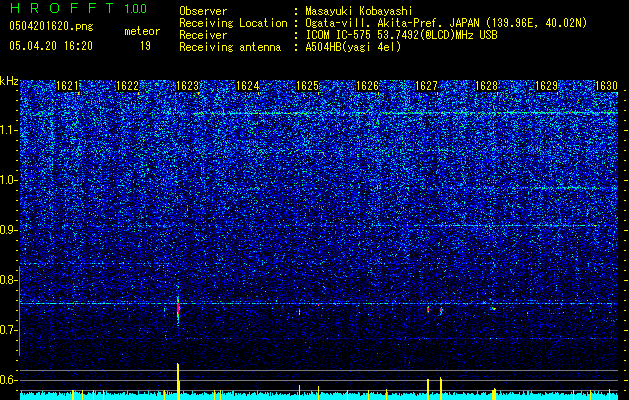Click the 0.9 kHz axis label
Image resolution: width=629 pixels, height=400 pixels.
coord(8,230)
